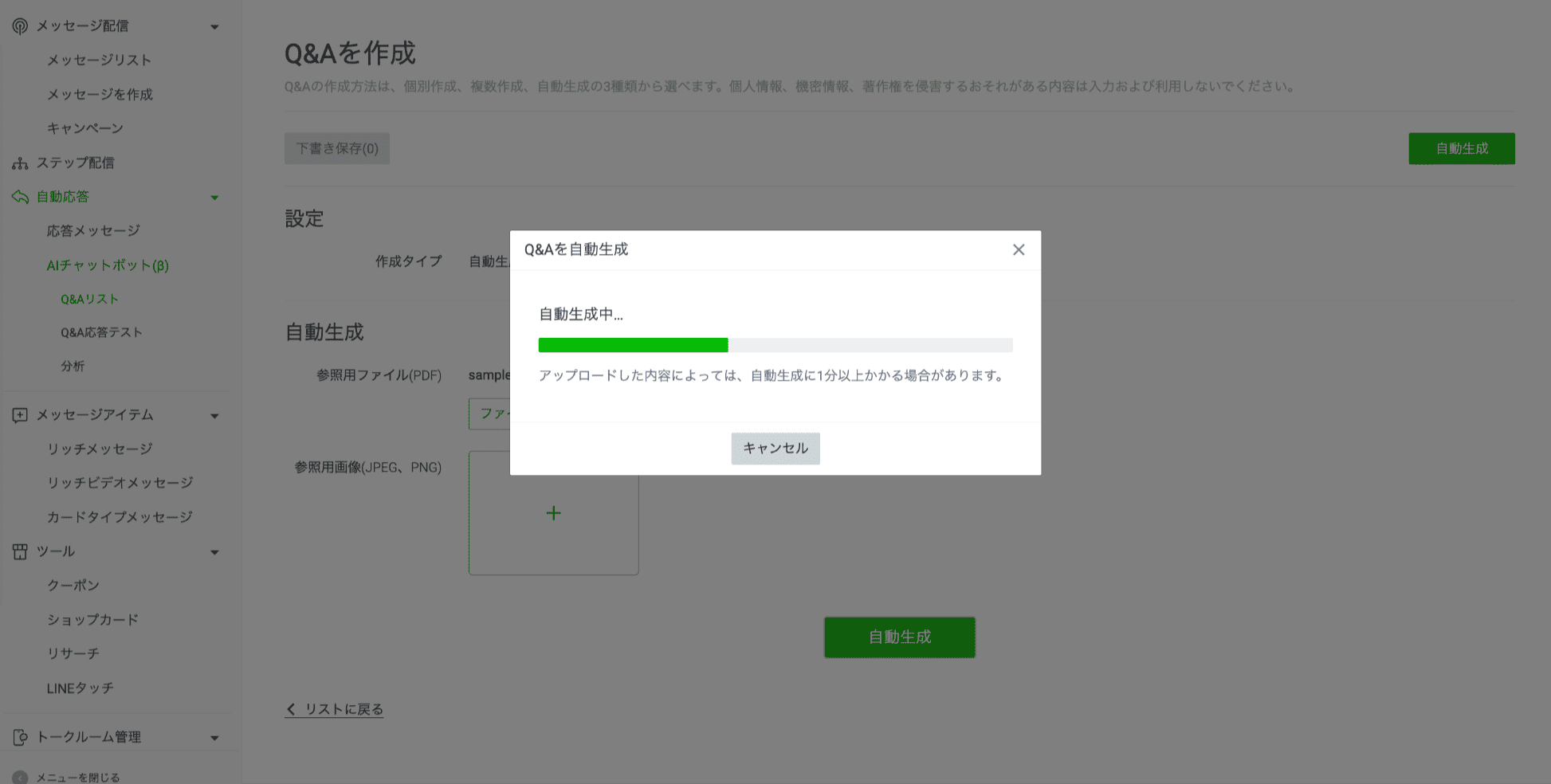Screen dimensions: 1551x784
Task: Open the クーポン tool page
Action: [x=73, y=584]
